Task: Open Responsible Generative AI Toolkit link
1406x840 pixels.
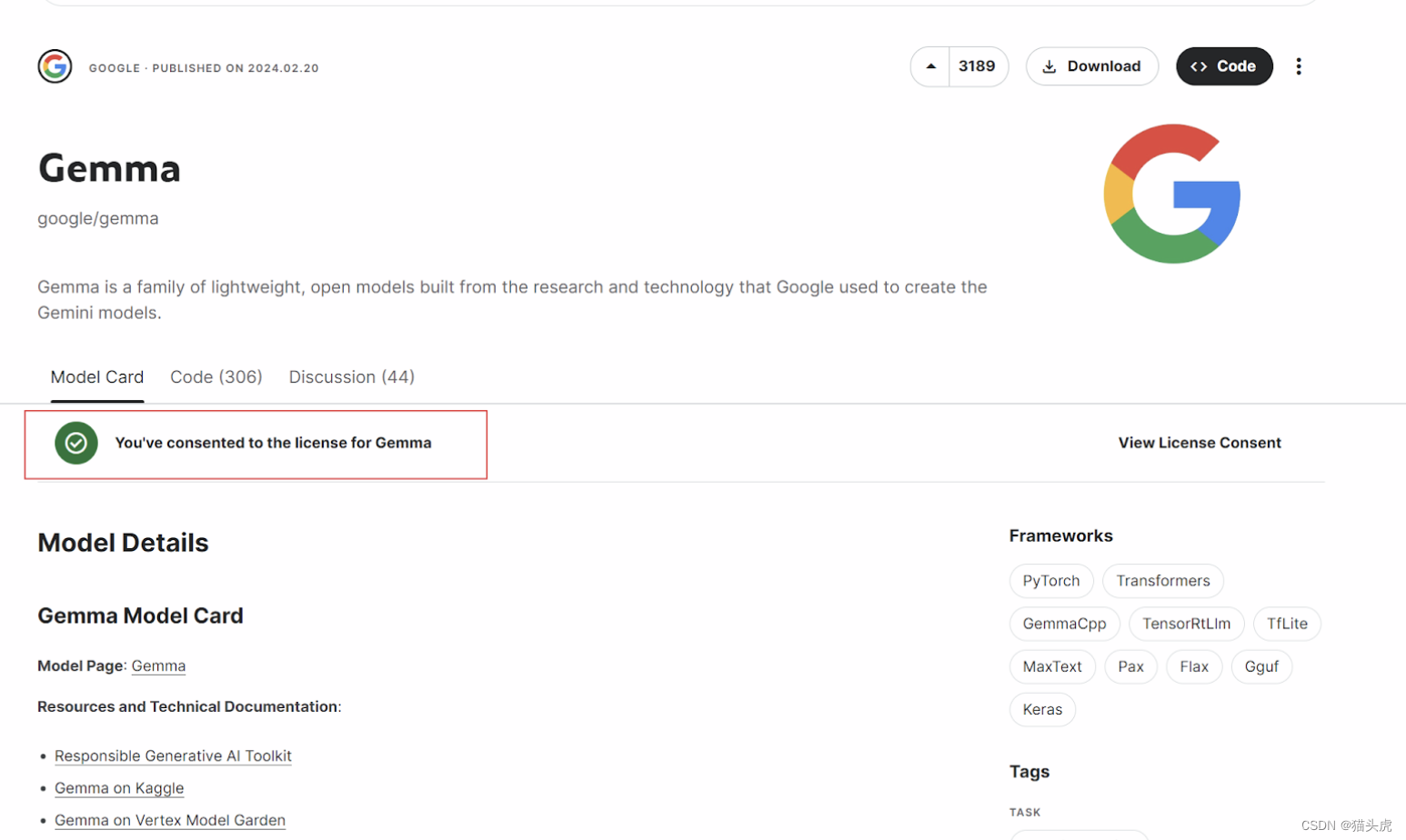Action: (x=173, y=755)
